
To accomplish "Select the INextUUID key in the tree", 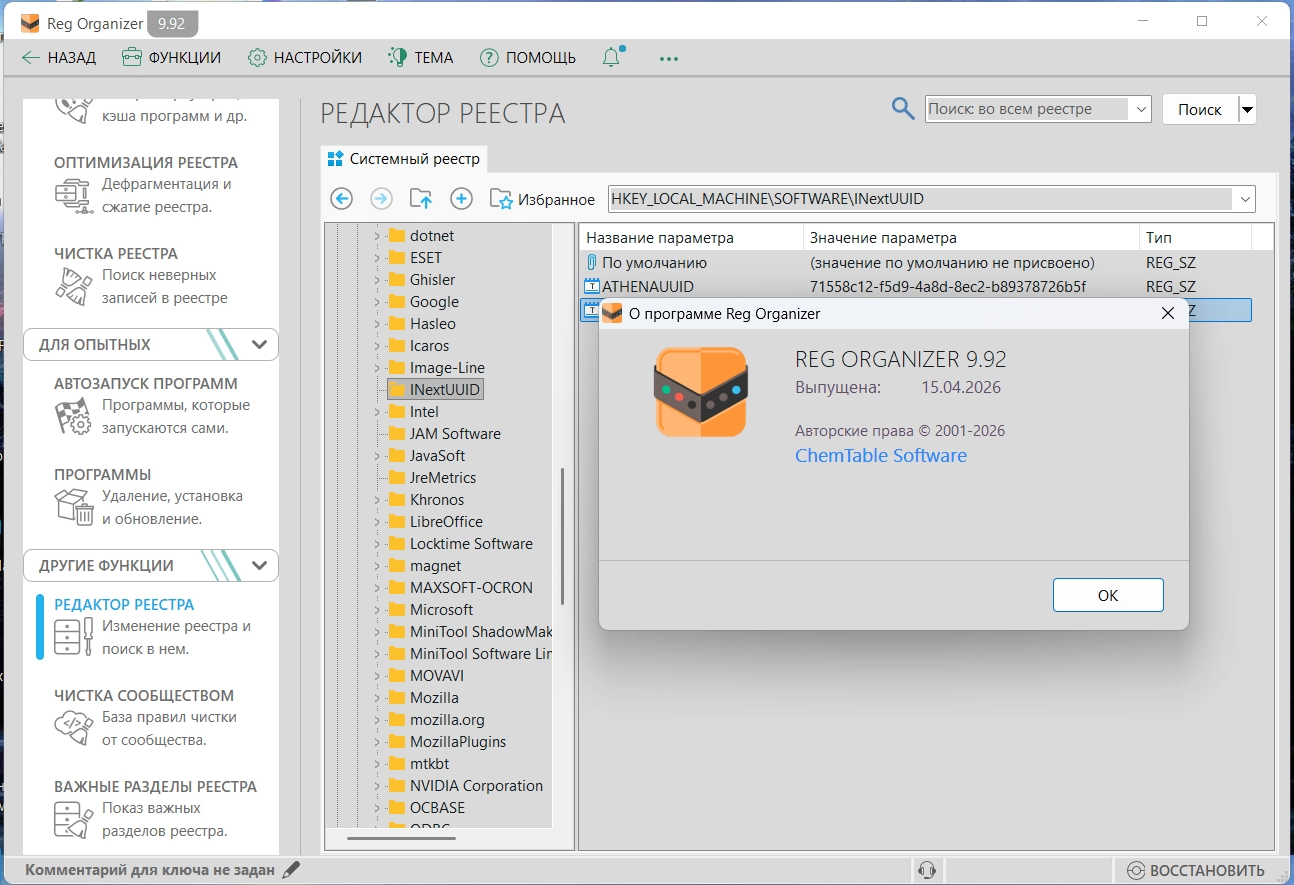I will pyautogui.click(x=445, y=390).
